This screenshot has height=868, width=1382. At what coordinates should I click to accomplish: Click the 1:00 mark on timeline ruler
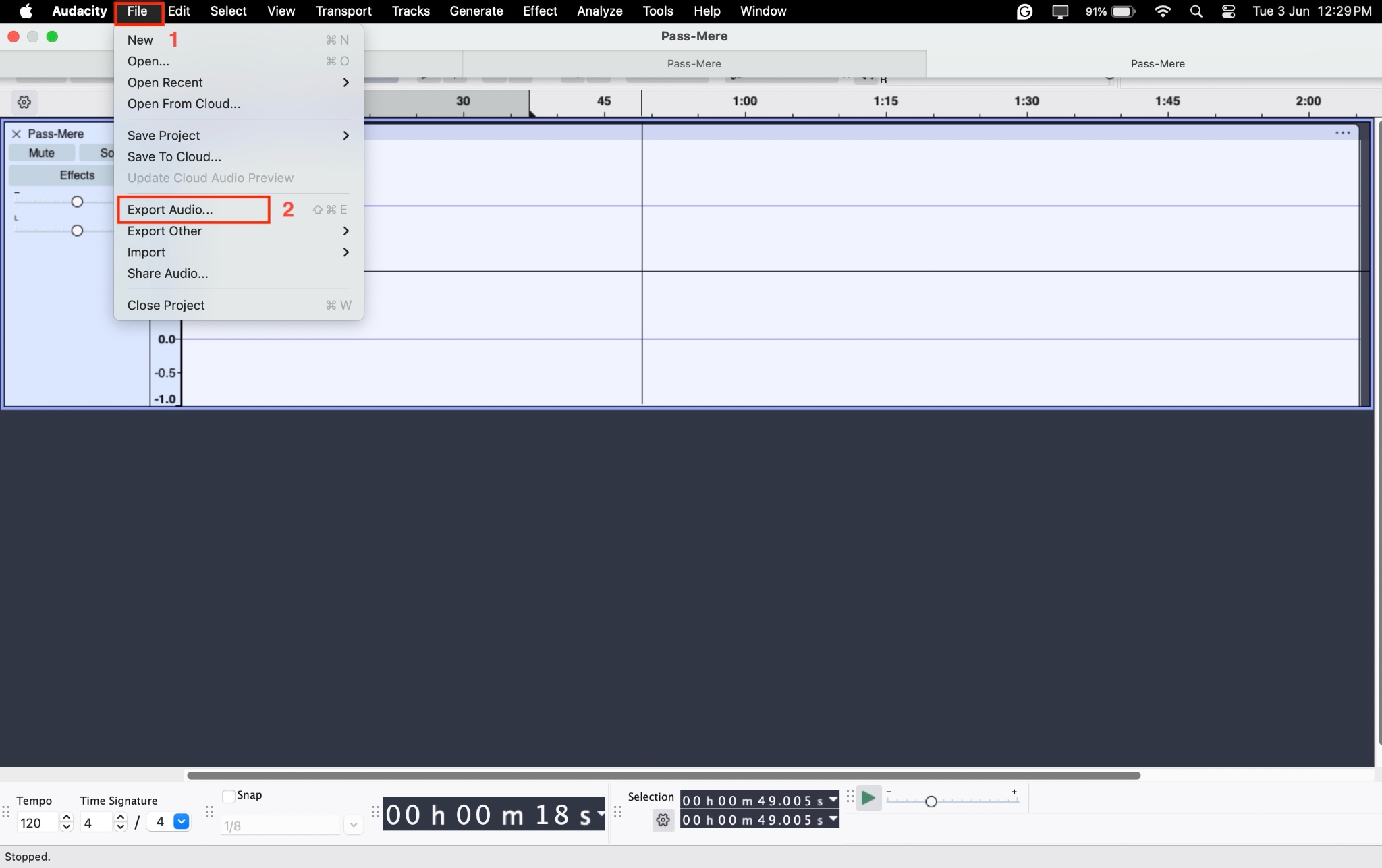[x=744, y=101]
